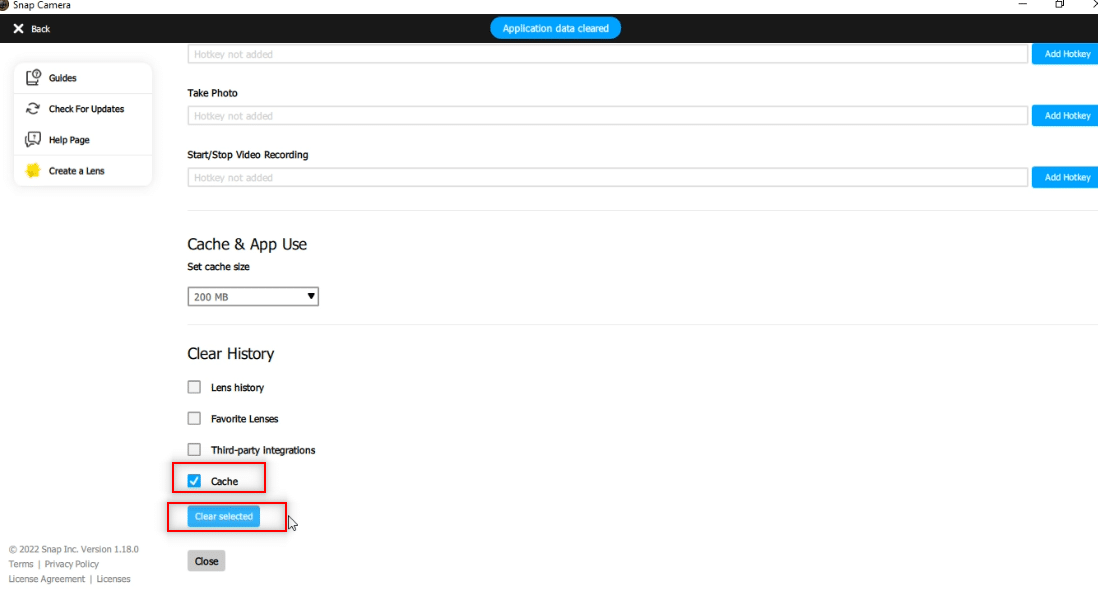This screenshot has height=591, width=1098.
Task: Click the topmost hotkey input field
Action: pyautogui.click(x=607, y=54)
